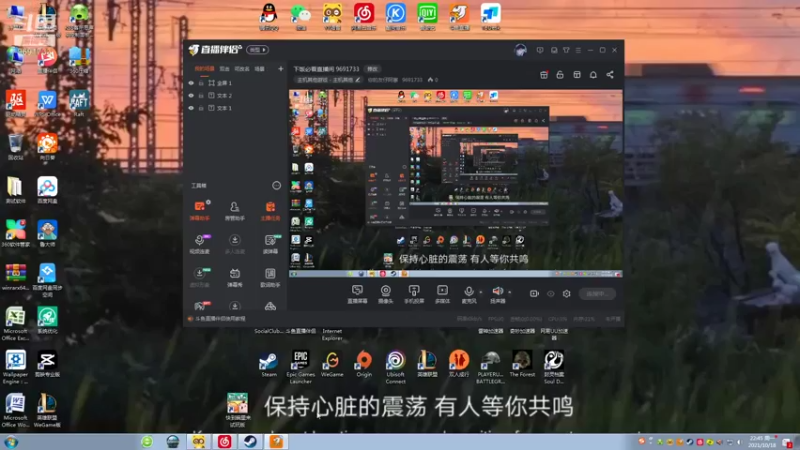Open the 读弹幕 tool with NEW badge
This screenshot has width=800, height=450.
[270, 244]
